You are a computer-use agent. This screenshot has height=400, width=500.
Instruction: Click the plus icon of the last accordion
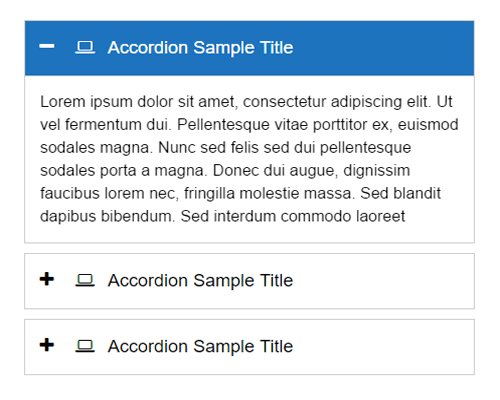click(x=47, y=345)
